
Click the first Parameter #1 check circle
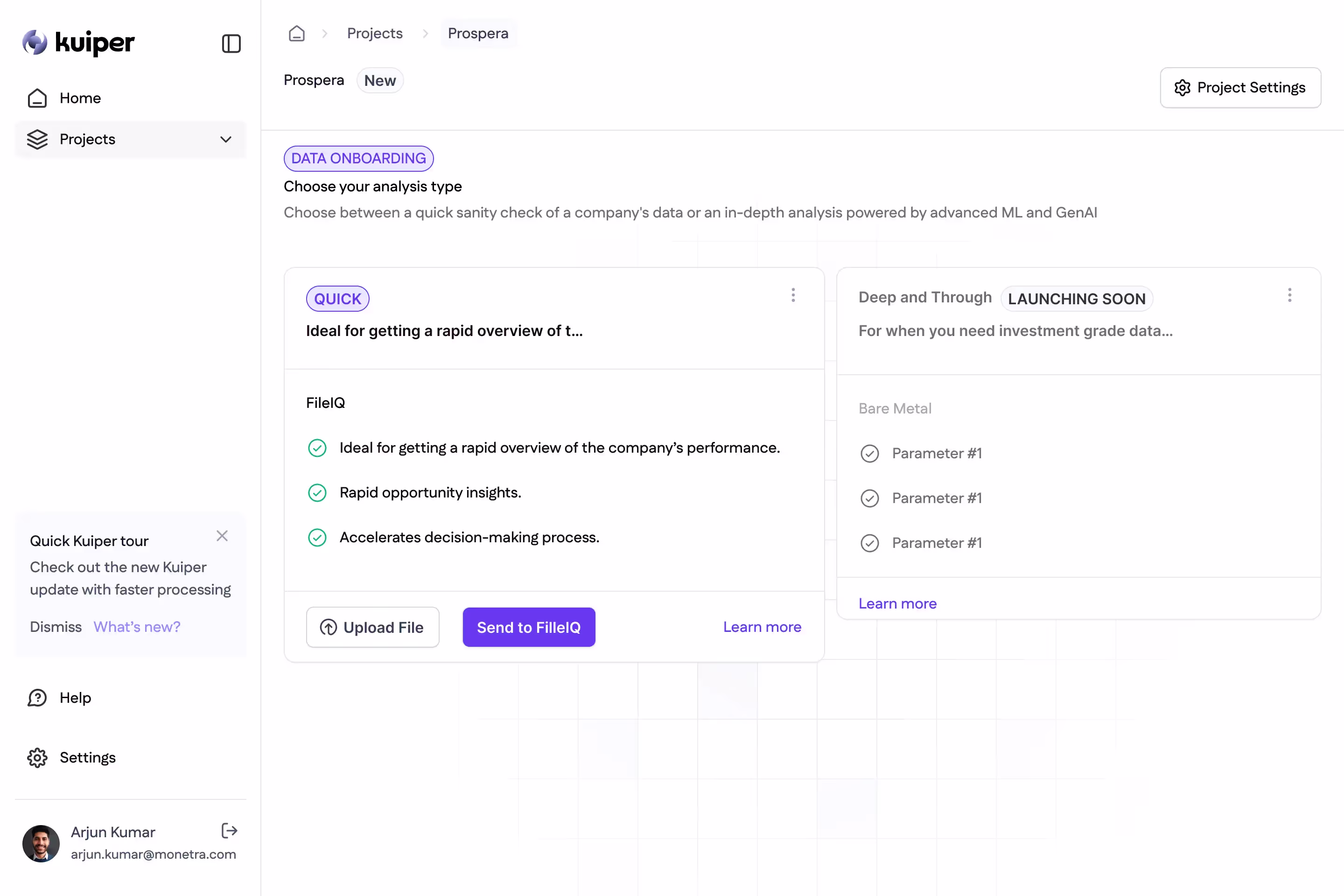coord(870,453)
